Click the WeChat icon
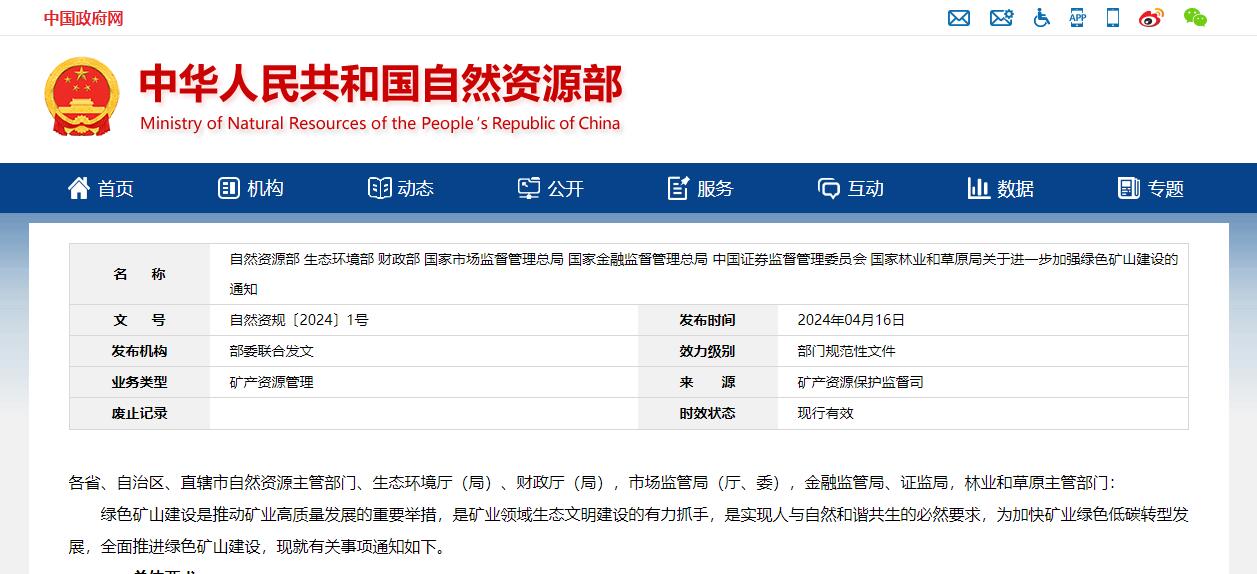1257x574 pixels. (x=1195, y=18)
